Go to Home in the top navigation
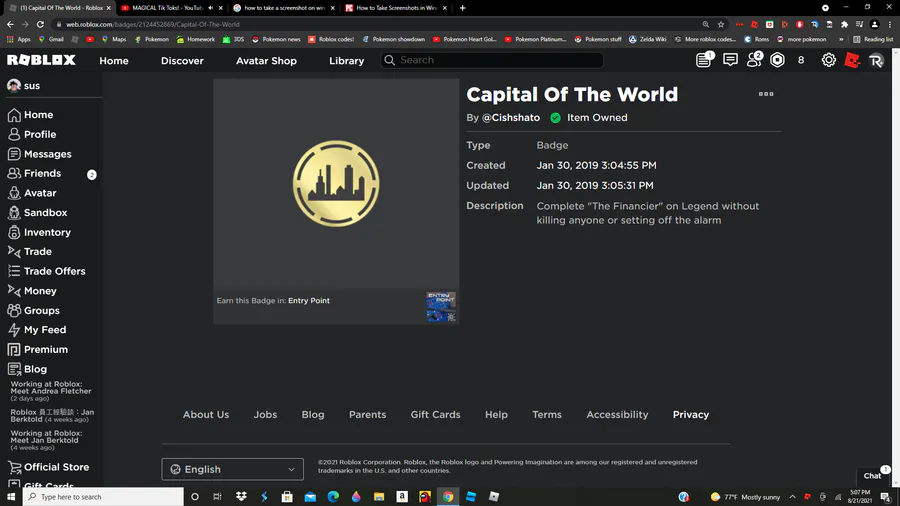Screen dimensions: 900x506 tap(114, 60)
